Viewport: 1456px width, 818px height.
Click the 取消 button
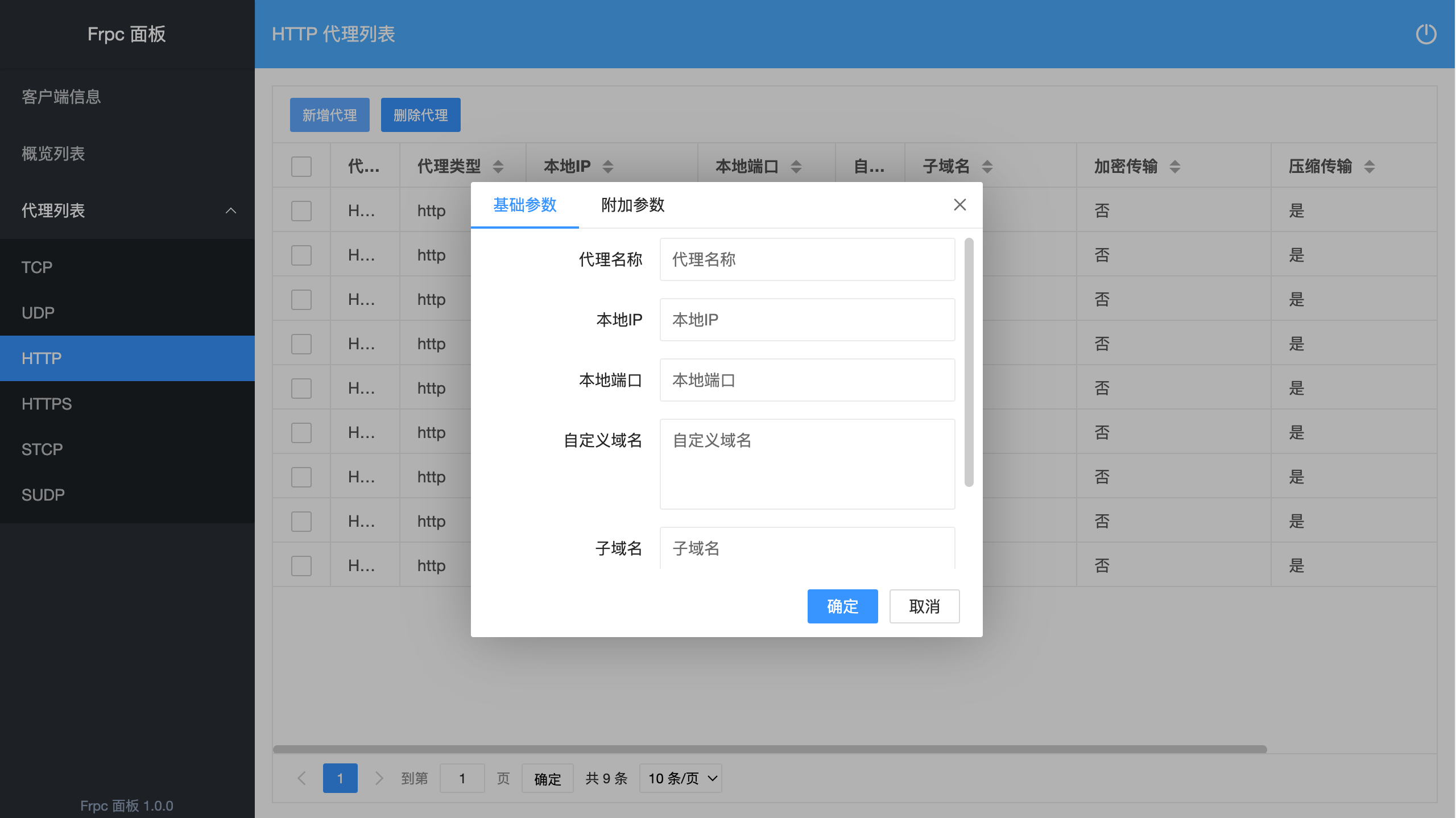click(924, 606)
